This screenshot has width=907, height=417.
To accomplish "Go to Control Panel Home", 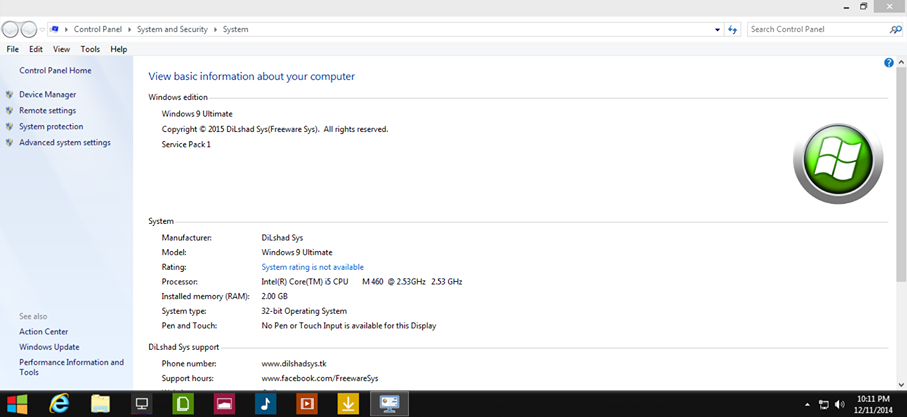I will pos(55,71).
